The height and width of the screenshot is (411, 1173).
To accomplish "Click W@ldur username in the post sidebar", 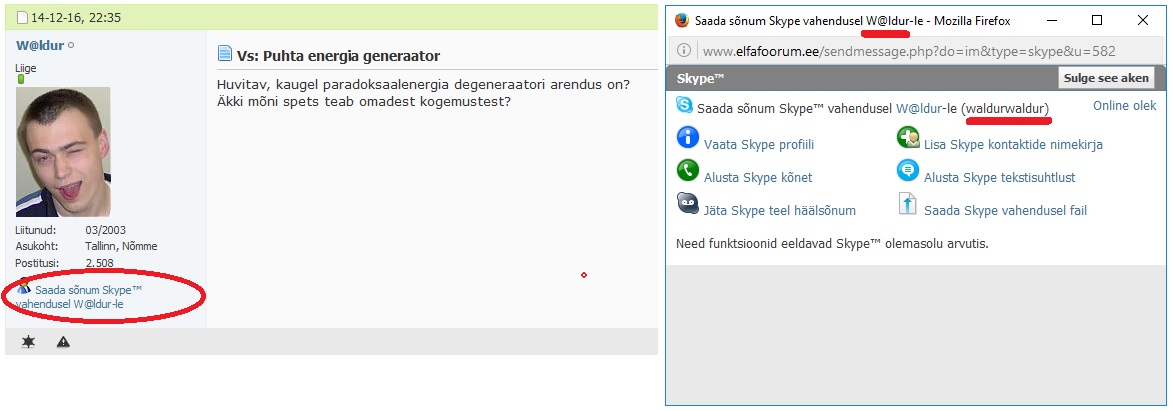I will click(40, 45).
